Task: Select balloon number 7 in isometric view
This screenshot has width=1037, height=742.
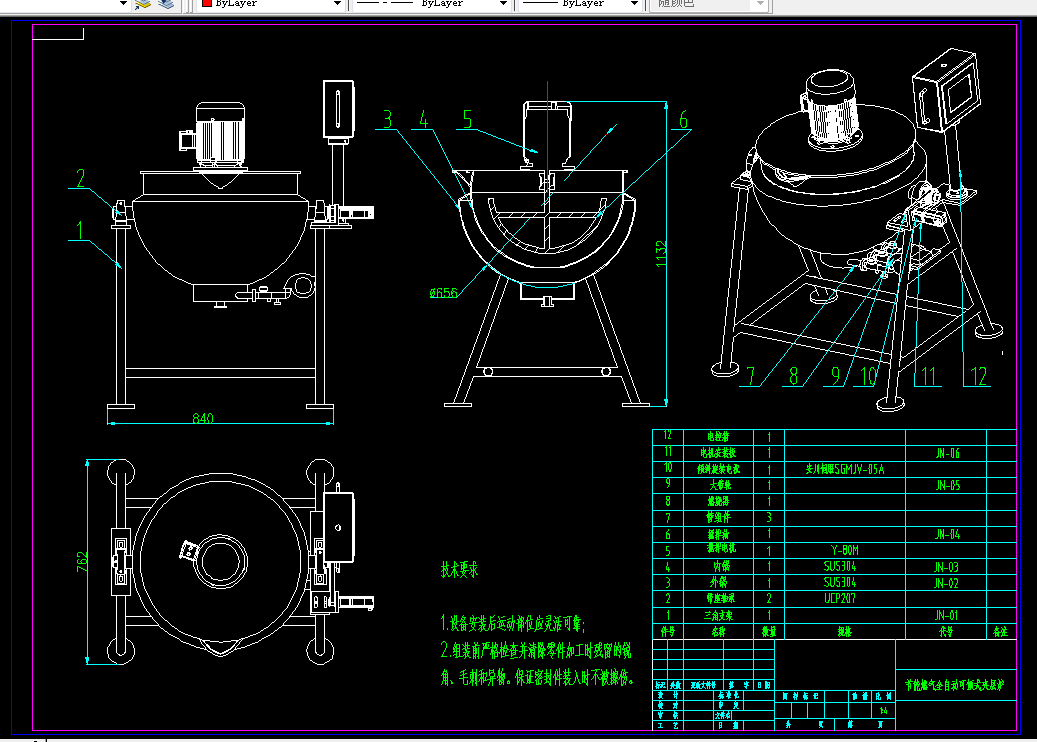Action: point(751,376)
